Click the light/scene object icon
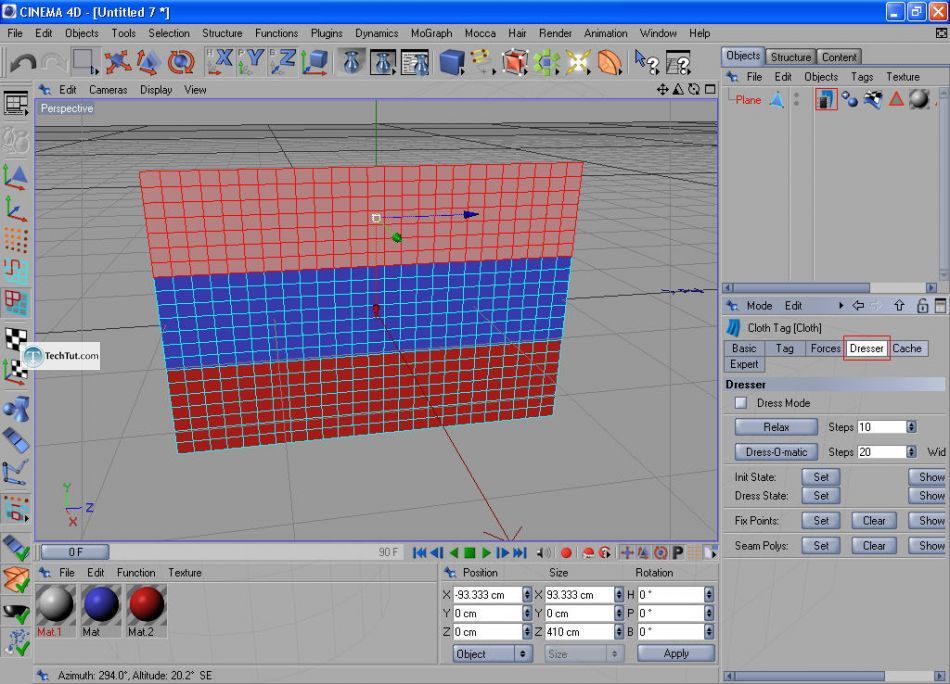This screenshot has width=950, height=684. (578, 62)
